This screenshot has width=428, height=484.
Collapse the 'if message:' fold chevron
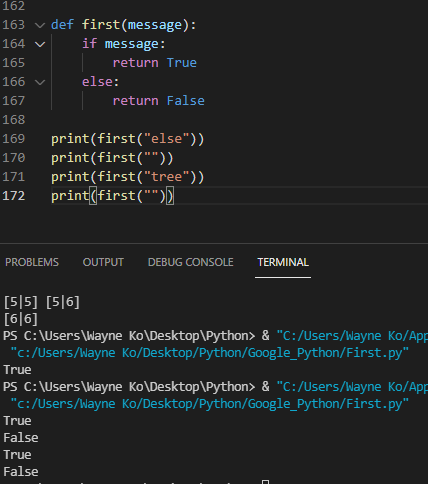(40, 44)
